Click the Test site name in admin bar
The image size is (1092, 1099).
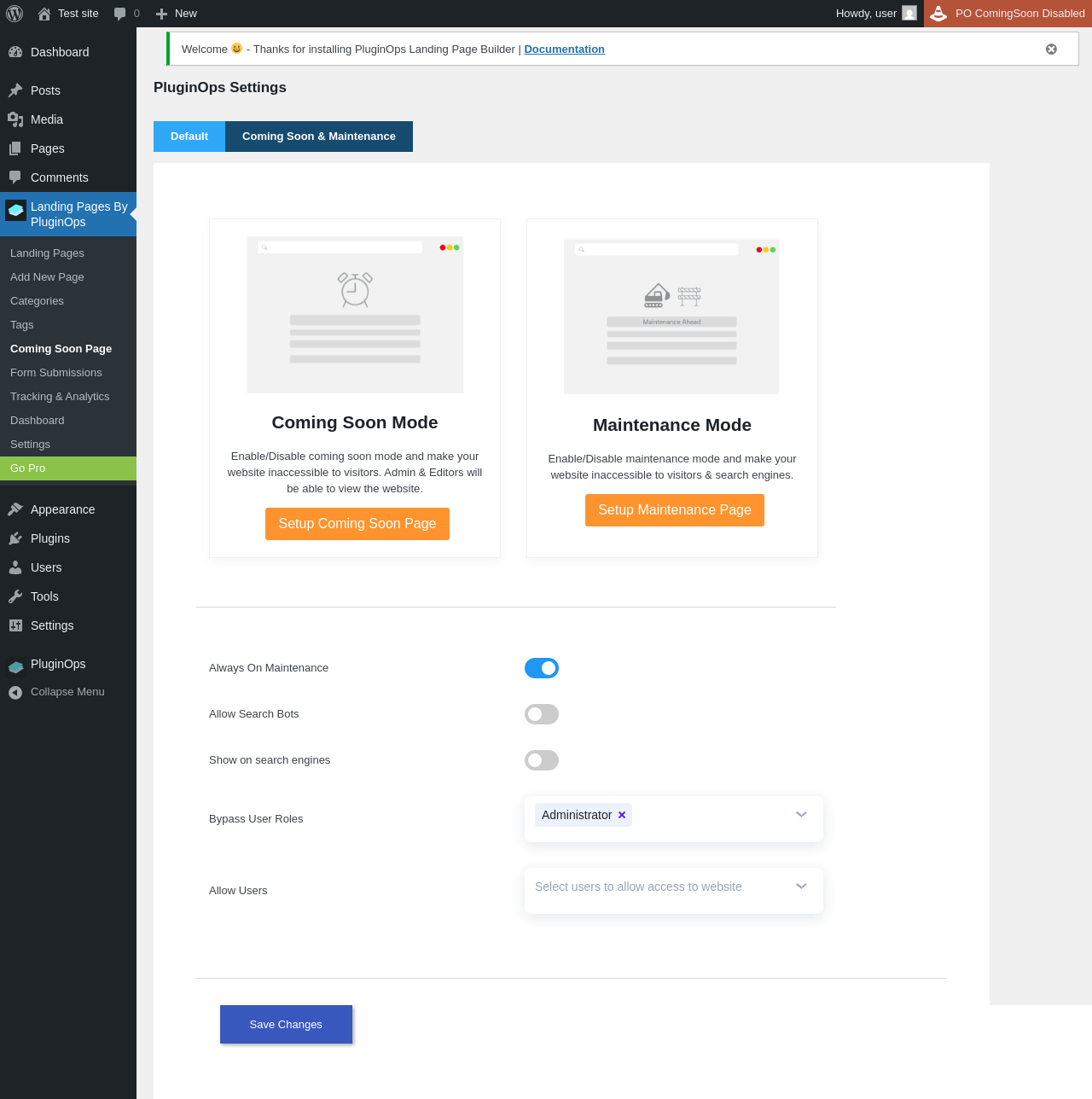[78, 14]
